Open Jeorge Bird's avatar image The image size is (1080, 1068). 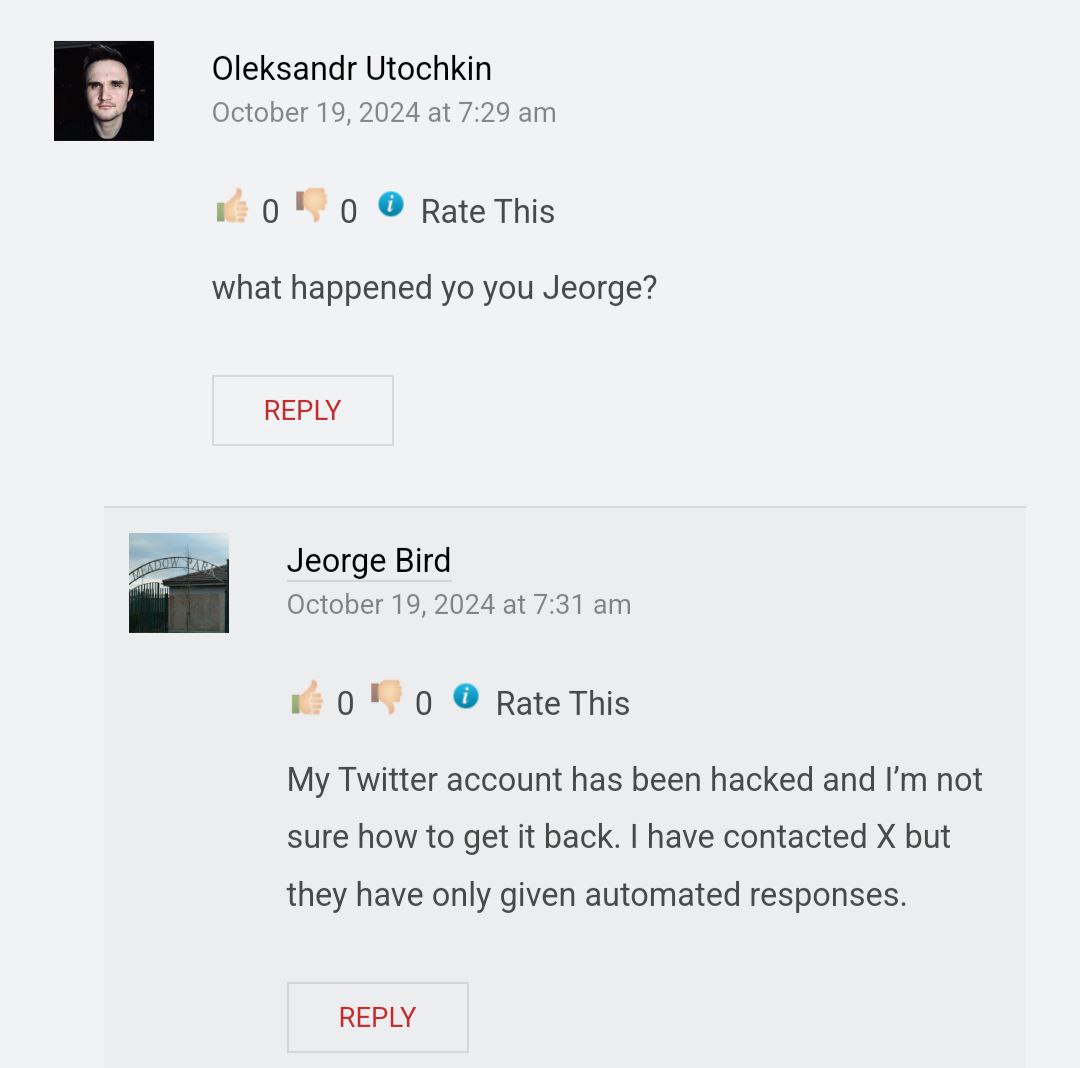[179, 583]
